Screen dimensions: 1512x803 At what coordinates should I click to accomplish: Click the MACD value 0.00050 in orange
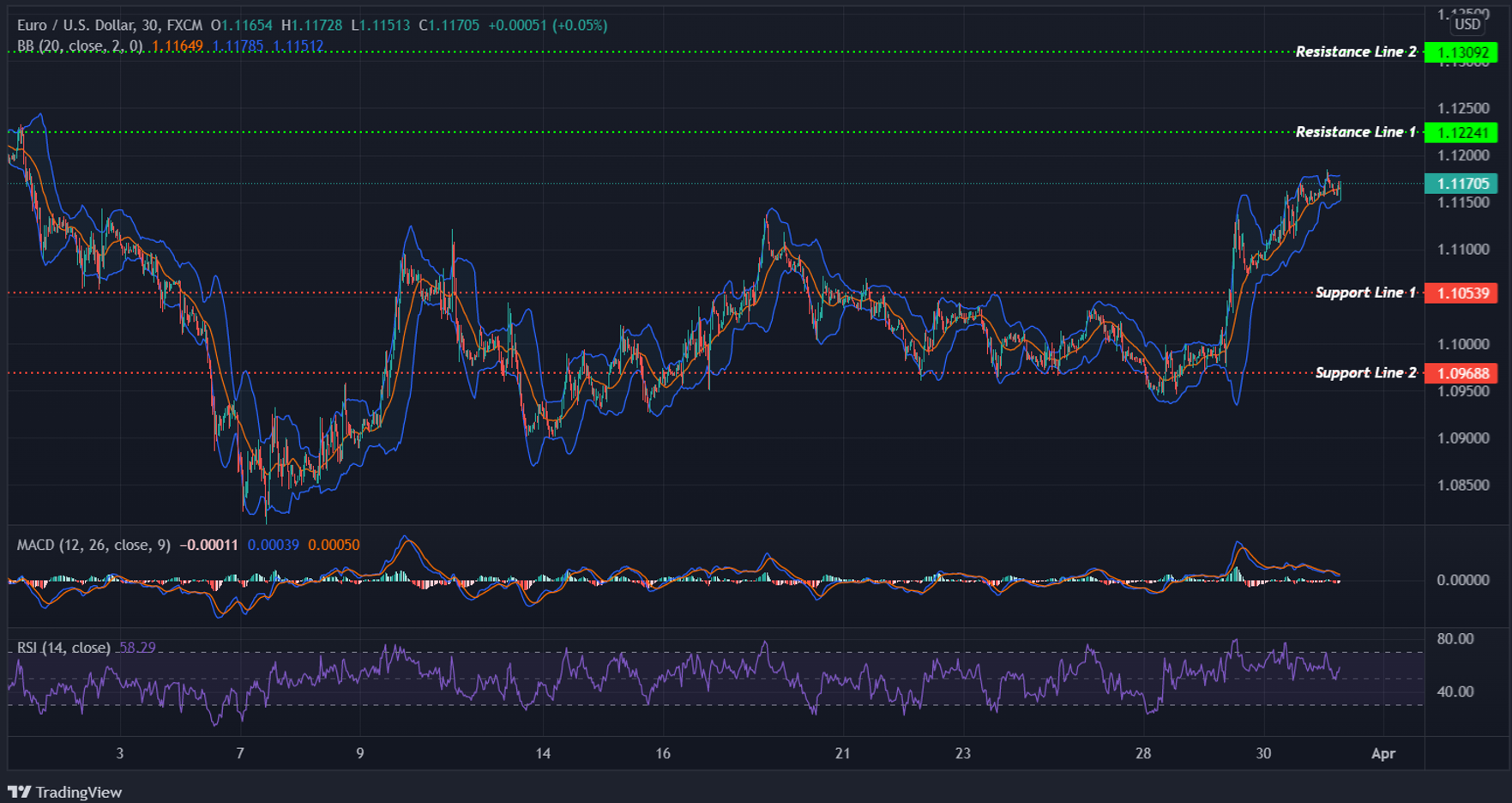point(333,545)
